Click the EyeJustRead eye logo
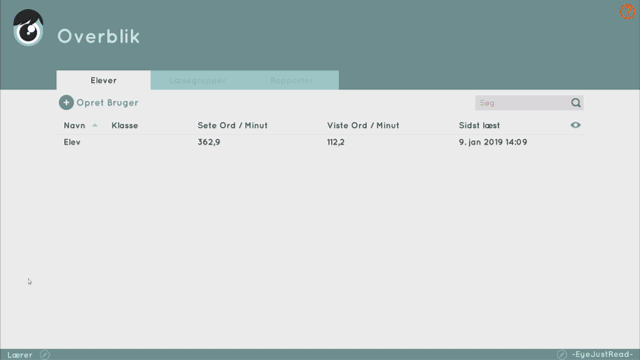The image size is (640, 360). point(28,27)
